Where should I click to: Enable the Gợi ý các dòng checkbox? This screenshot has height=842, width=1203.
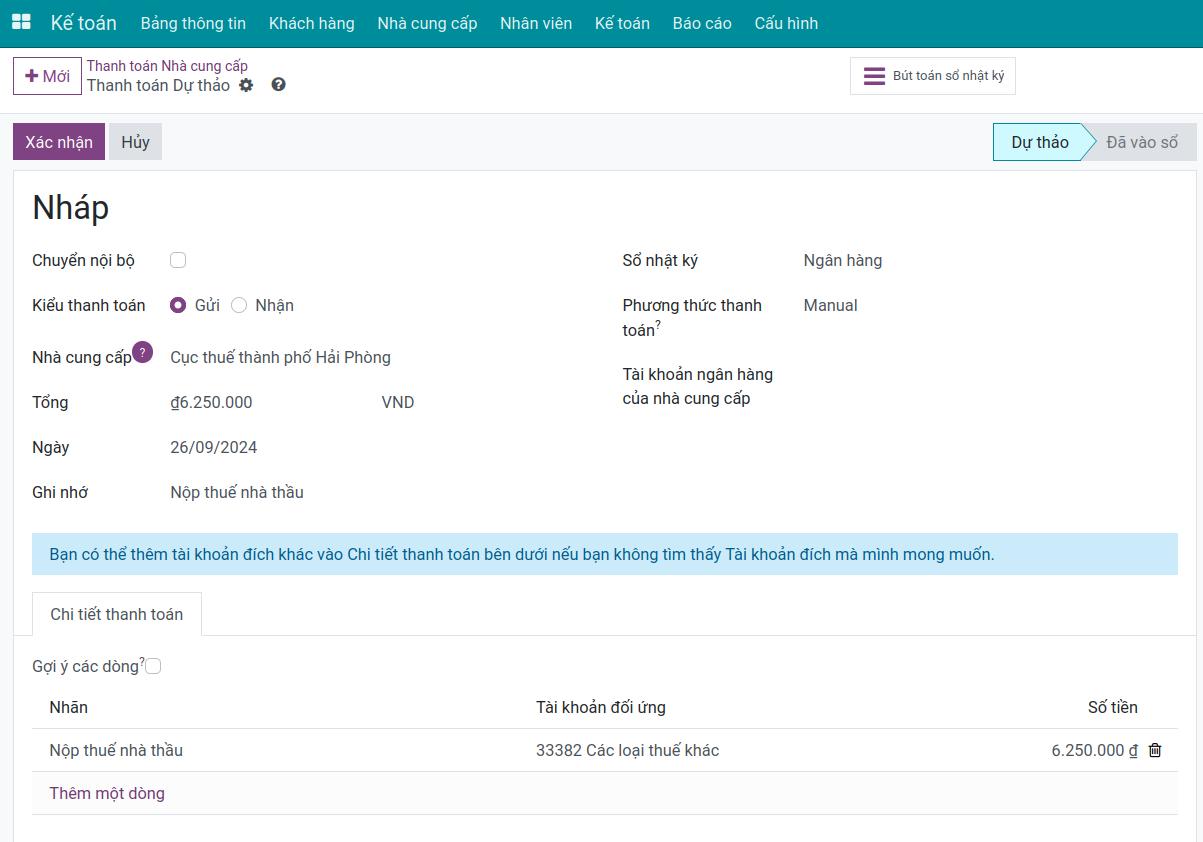point(153,666)
